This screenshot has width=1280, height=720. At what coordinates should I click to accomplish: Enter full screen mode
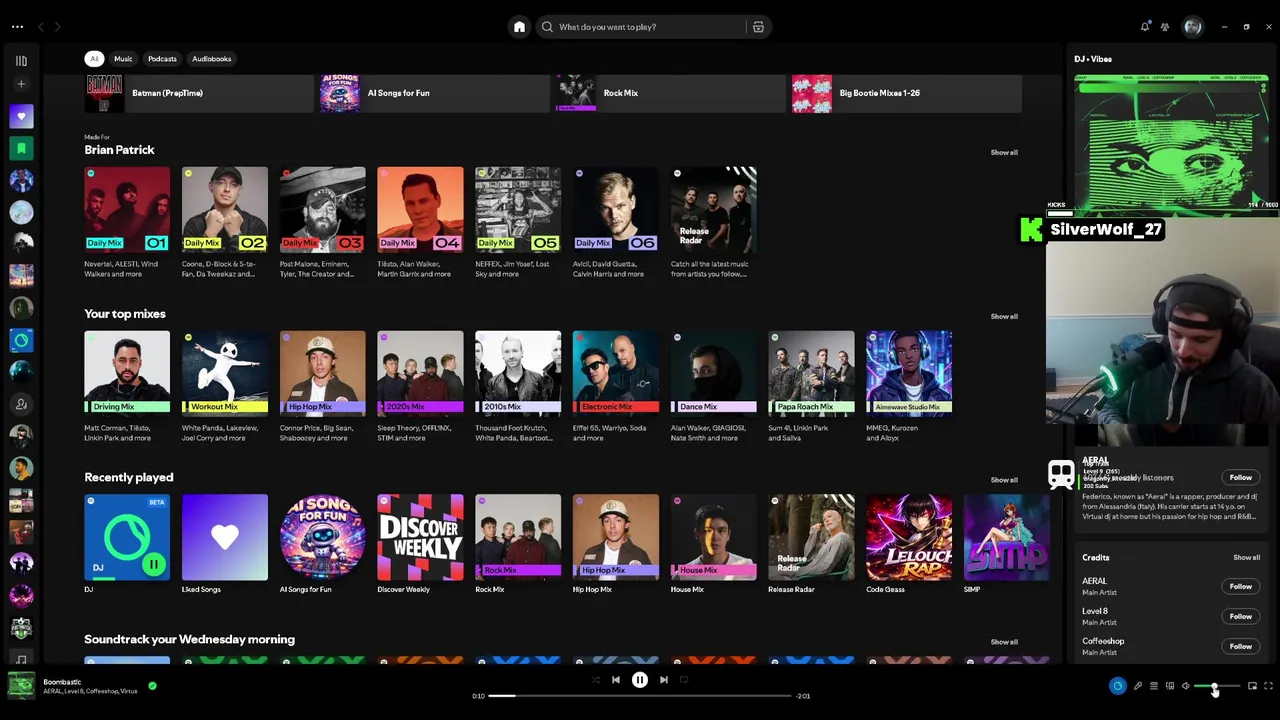(1268, 686)
